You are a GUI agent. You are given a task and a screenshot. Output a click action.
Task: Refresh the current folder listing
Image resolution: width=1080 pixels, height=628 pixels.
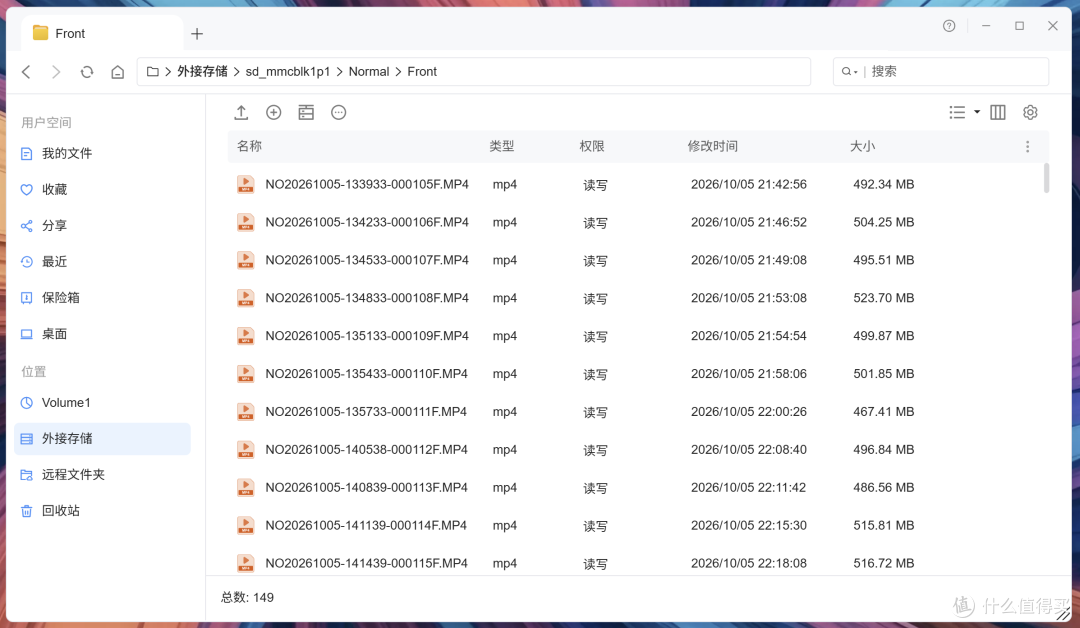[87, 72]
